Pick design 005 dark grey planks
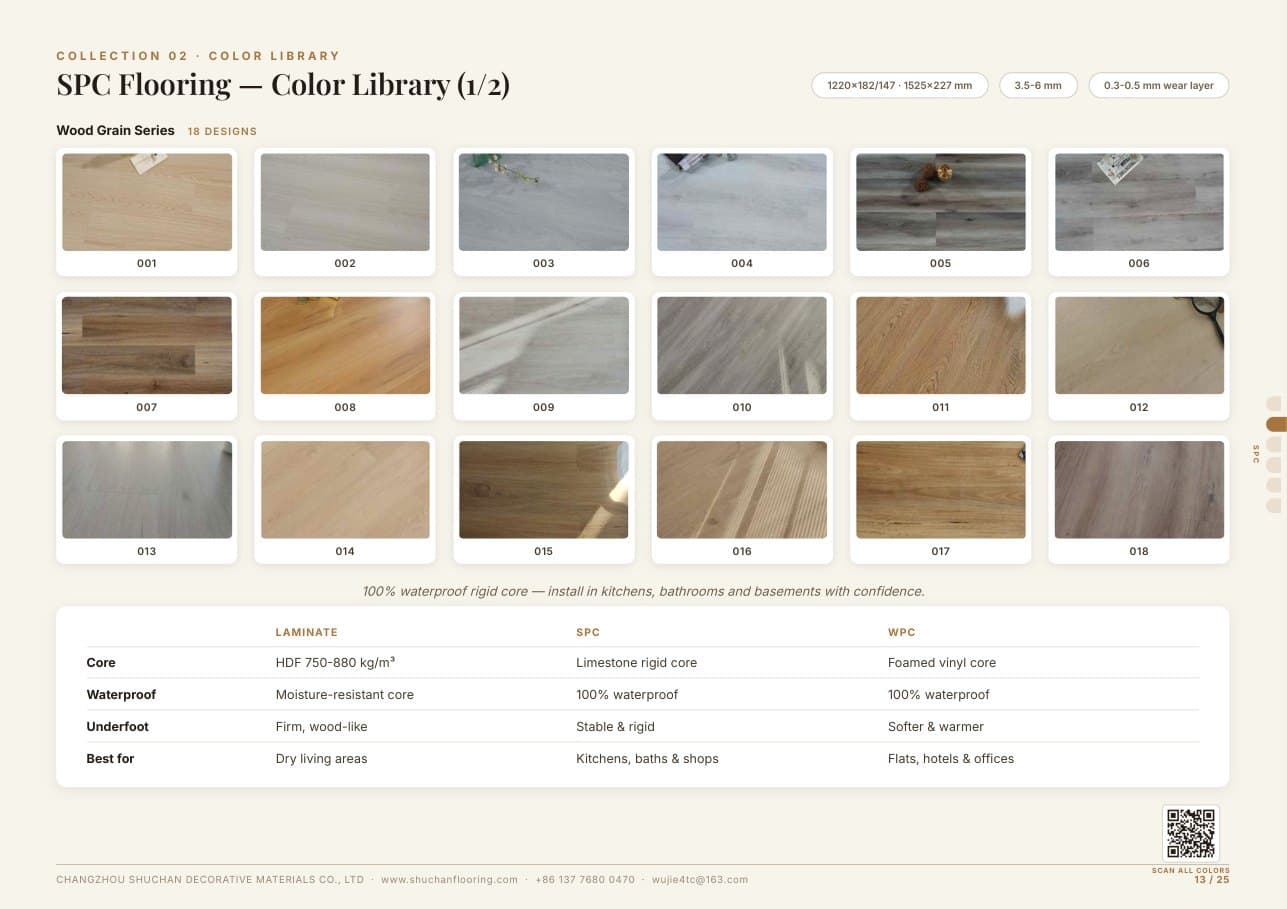 [940, 202]
